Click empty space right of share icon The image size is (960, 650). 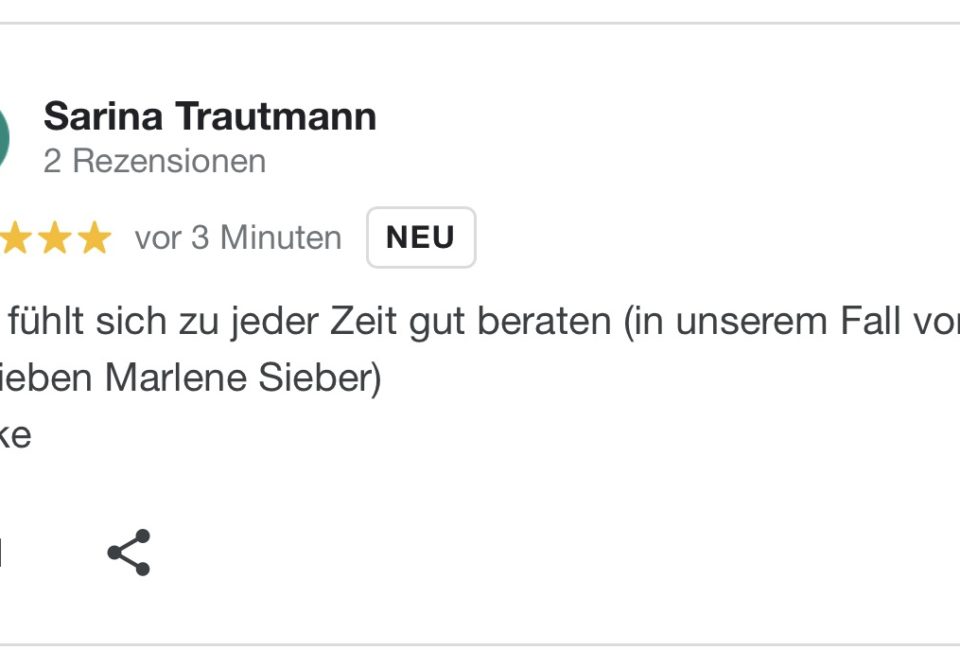pos(500,552)
